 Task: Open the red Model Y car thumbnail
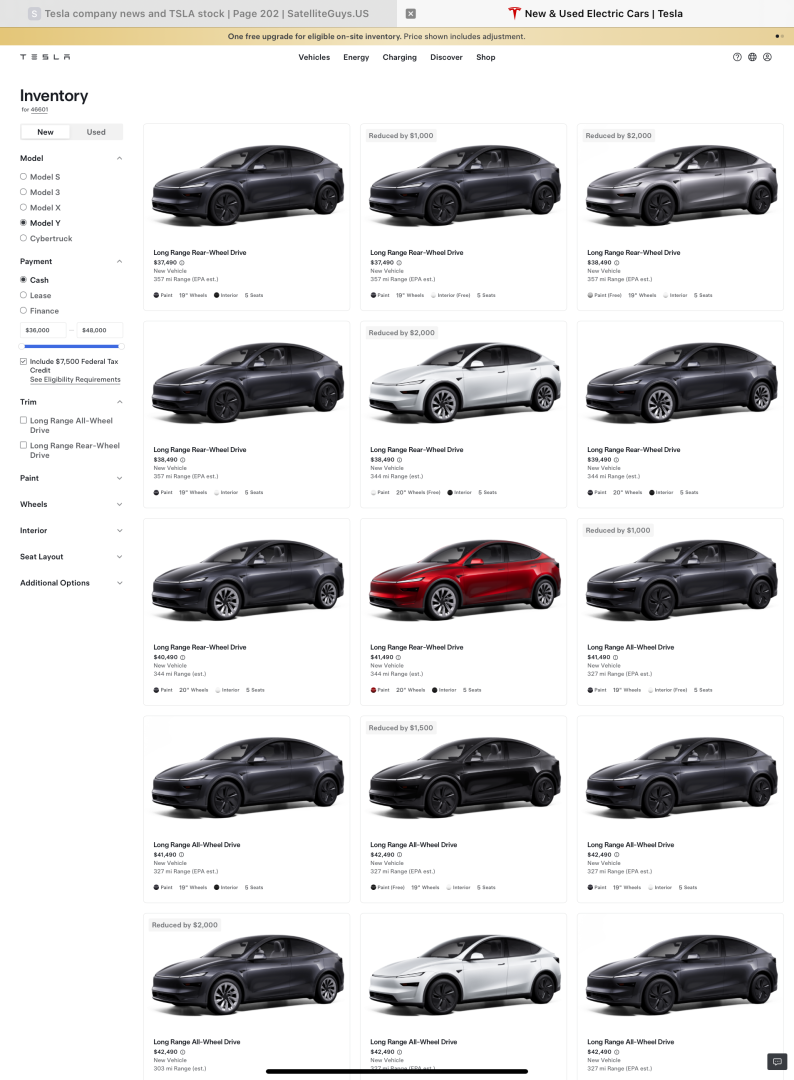coord(464,580)
